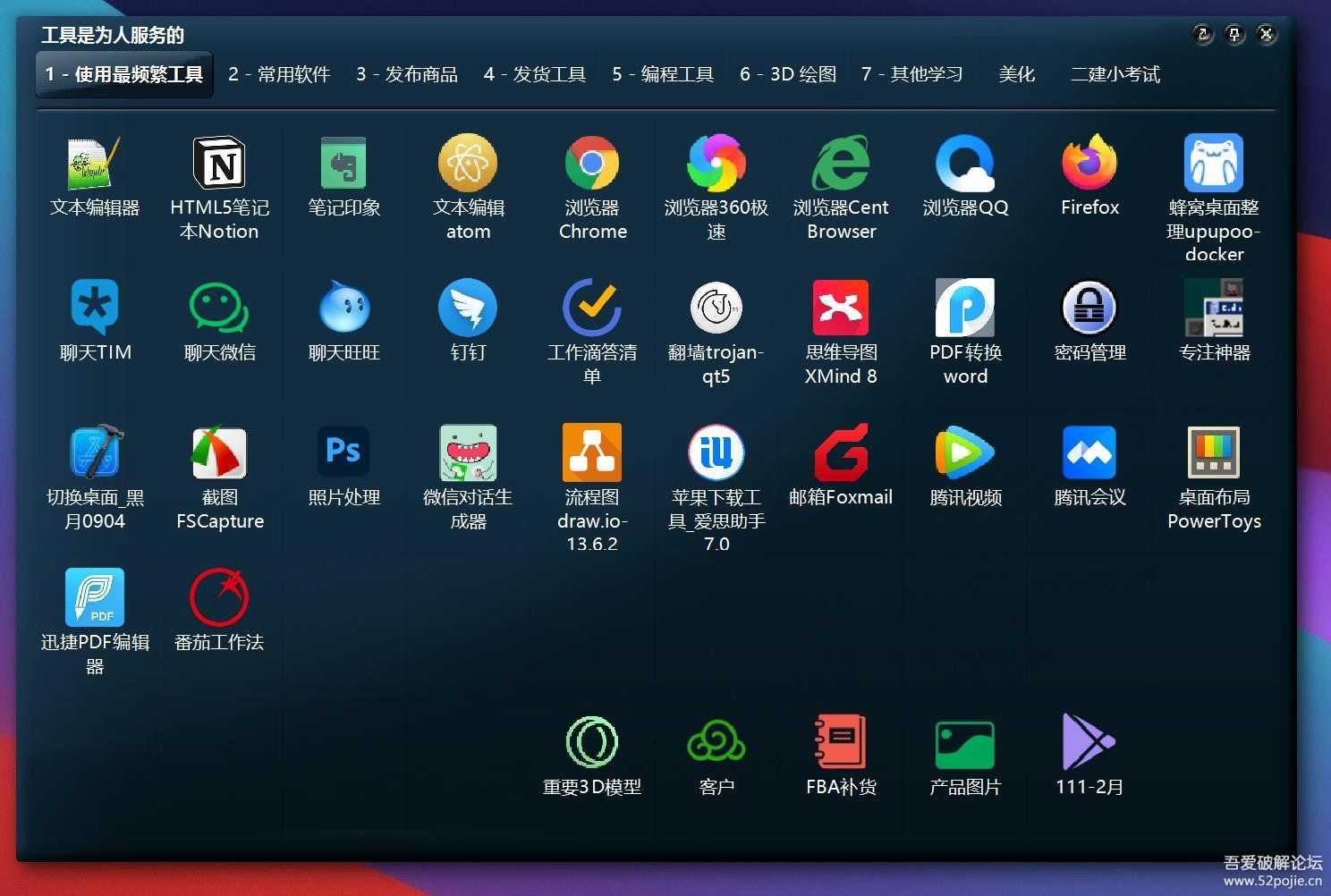Click the refresh button in title bar
Viewport: 1331px width, 896px height.
click(x=1203, y=35)
